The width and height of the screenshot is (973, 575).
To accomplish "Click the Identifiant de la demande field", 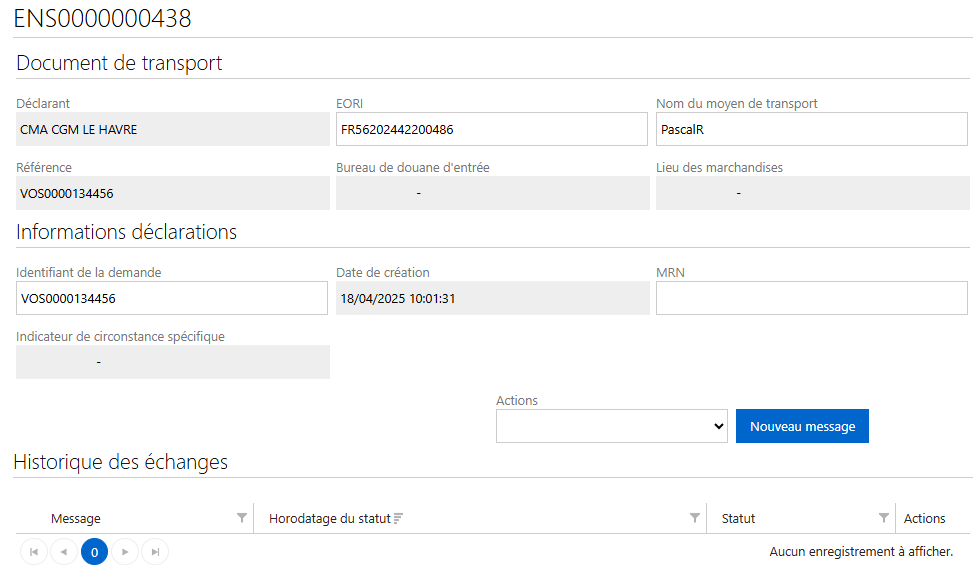I will tap(172, 298).
